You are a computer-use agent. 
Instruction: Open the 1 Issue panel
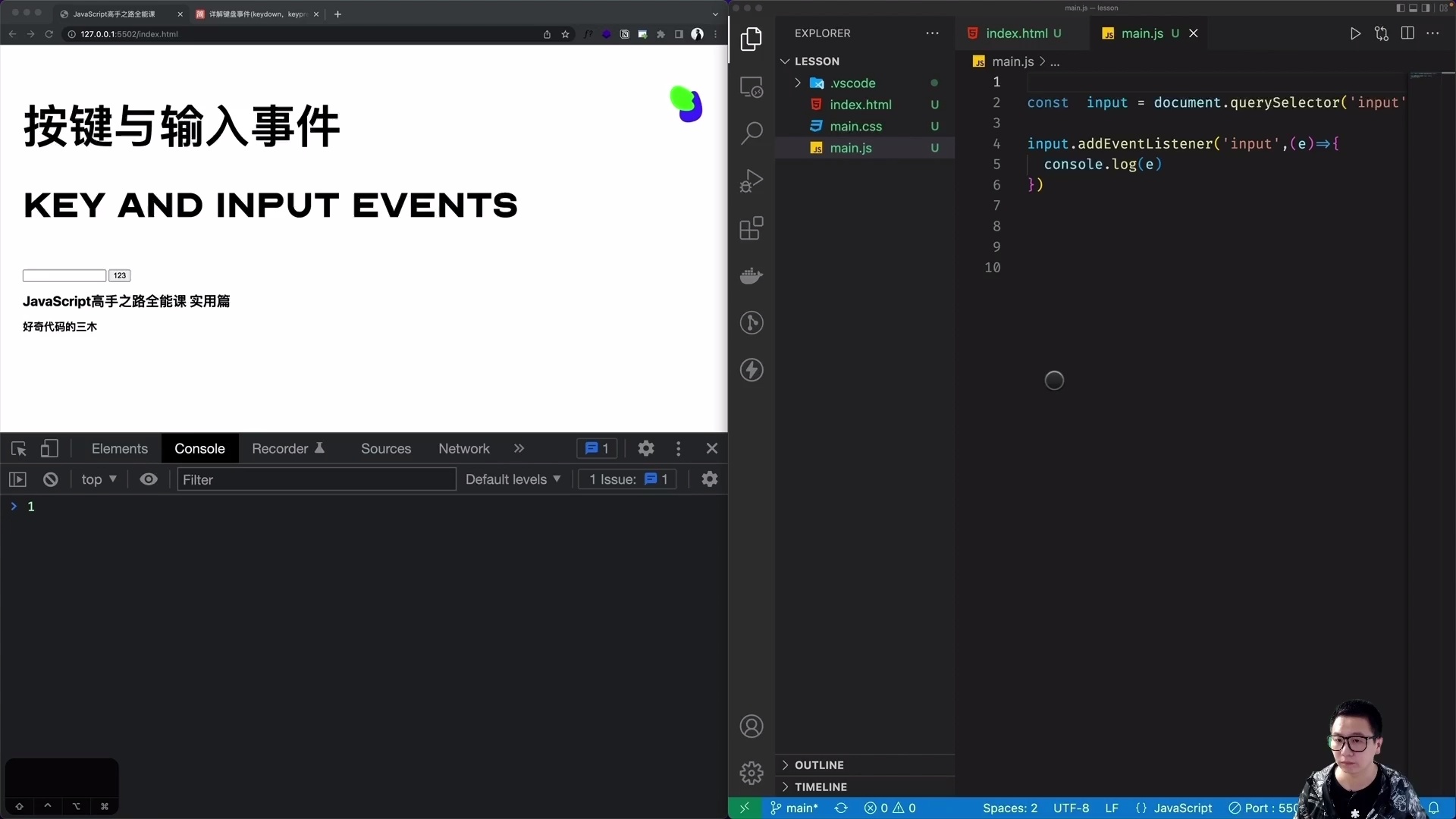(x=626, y=479)
